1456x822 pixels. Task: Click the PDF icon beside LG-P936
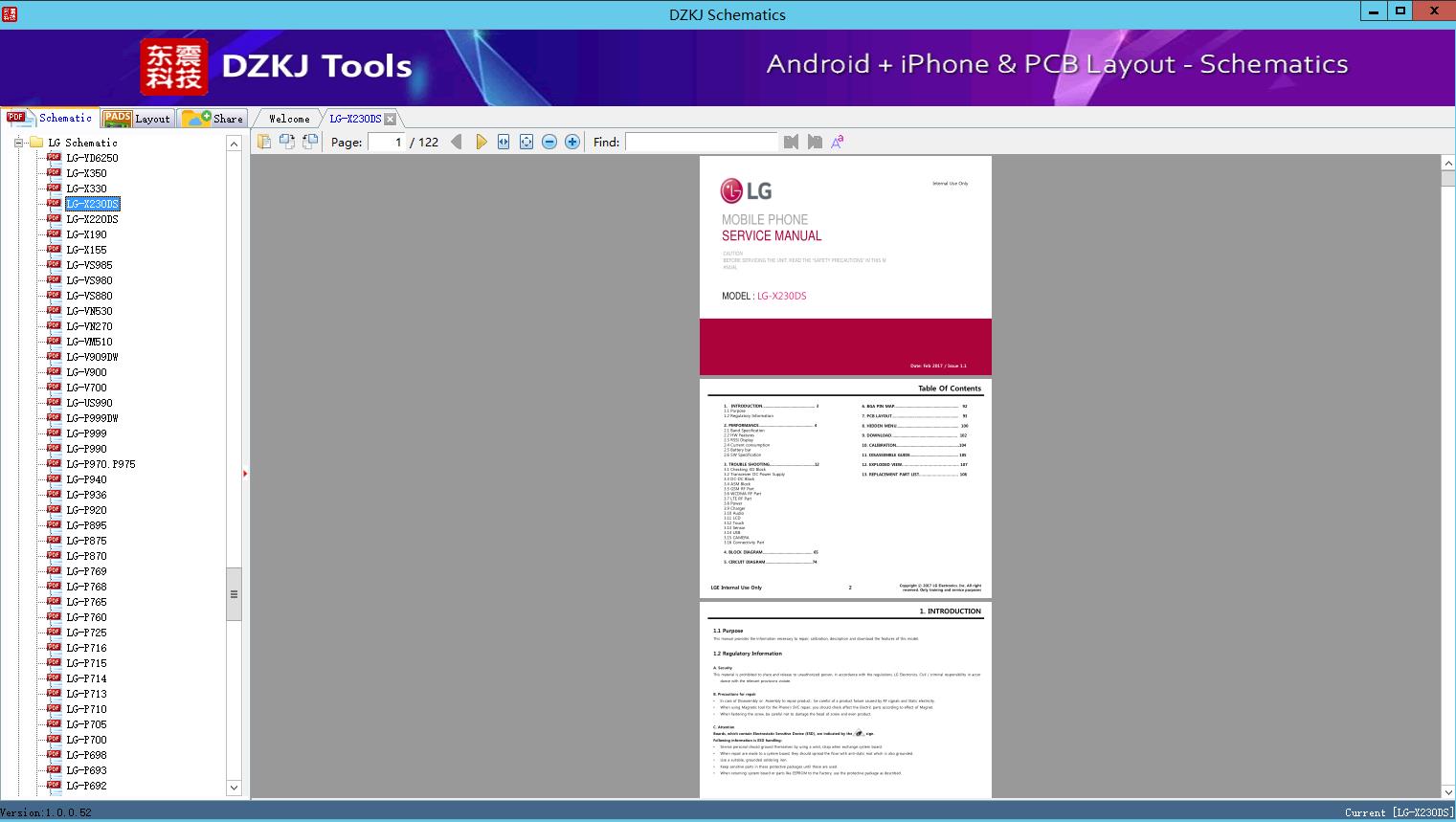54,494
